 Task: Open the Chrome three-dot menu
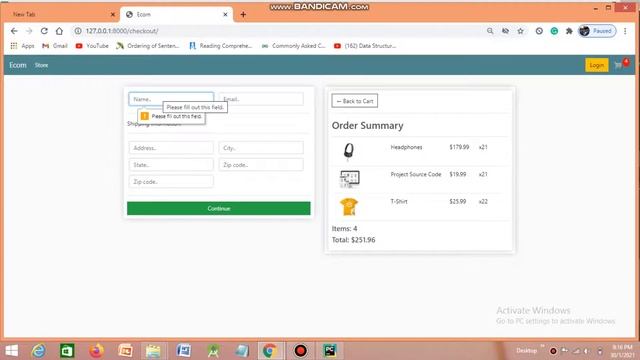click(625, 31)
